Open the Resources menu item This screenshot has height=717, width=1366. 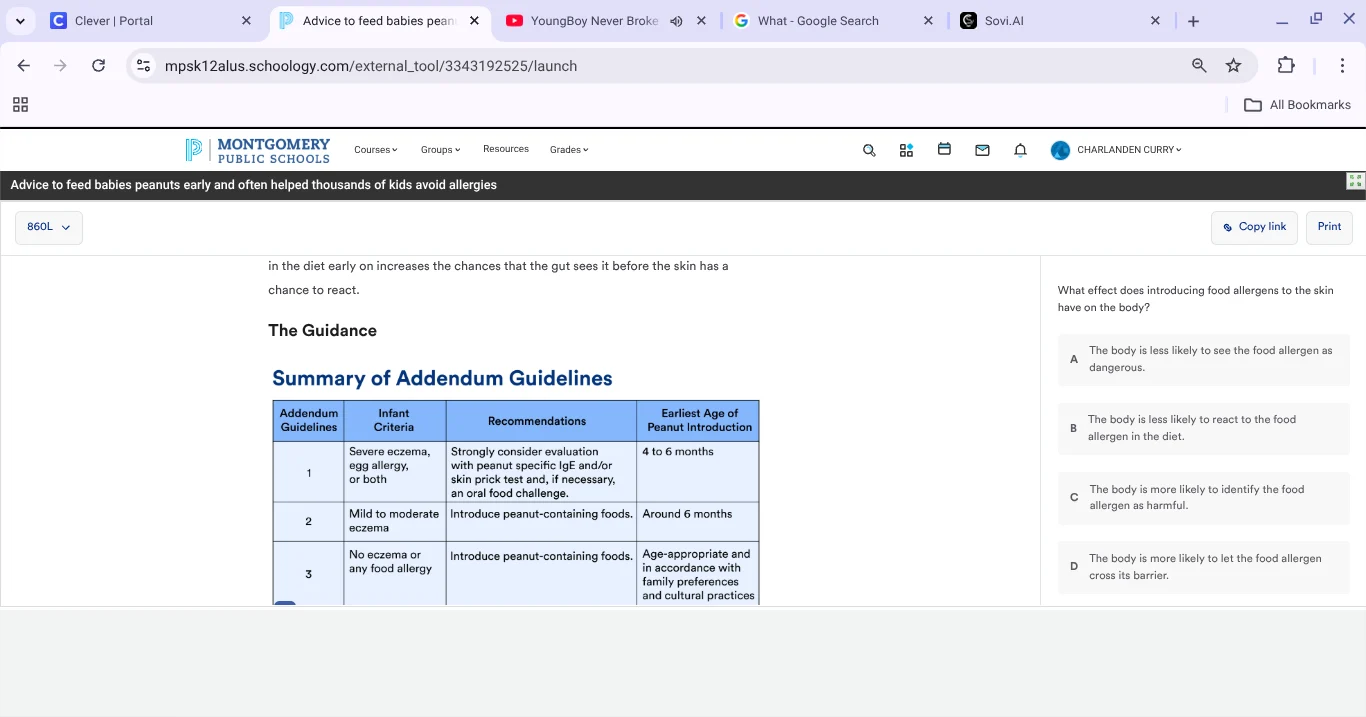(505, 149)
